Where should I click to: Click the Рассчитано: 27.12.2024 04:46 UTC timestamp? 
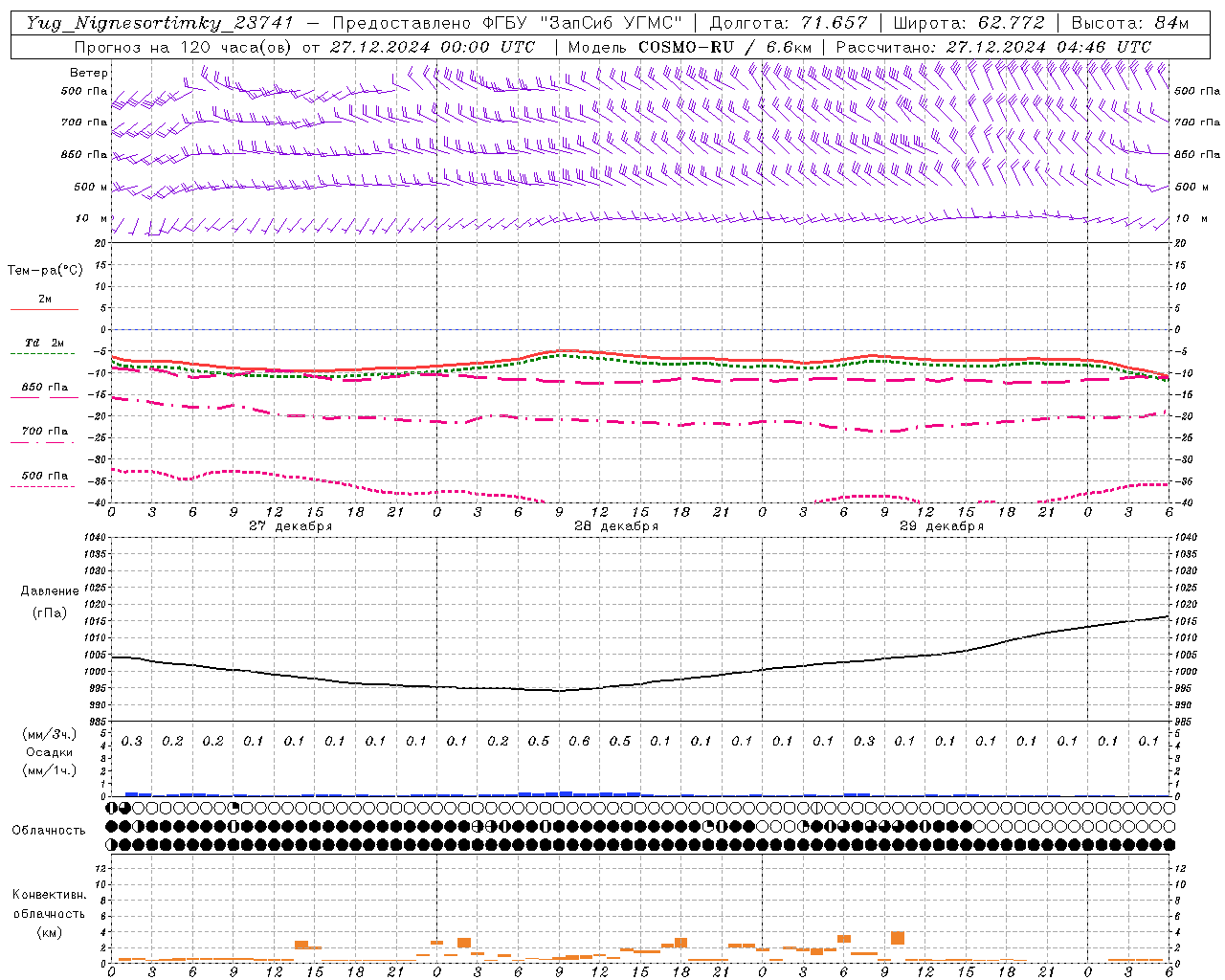(993, 47)
